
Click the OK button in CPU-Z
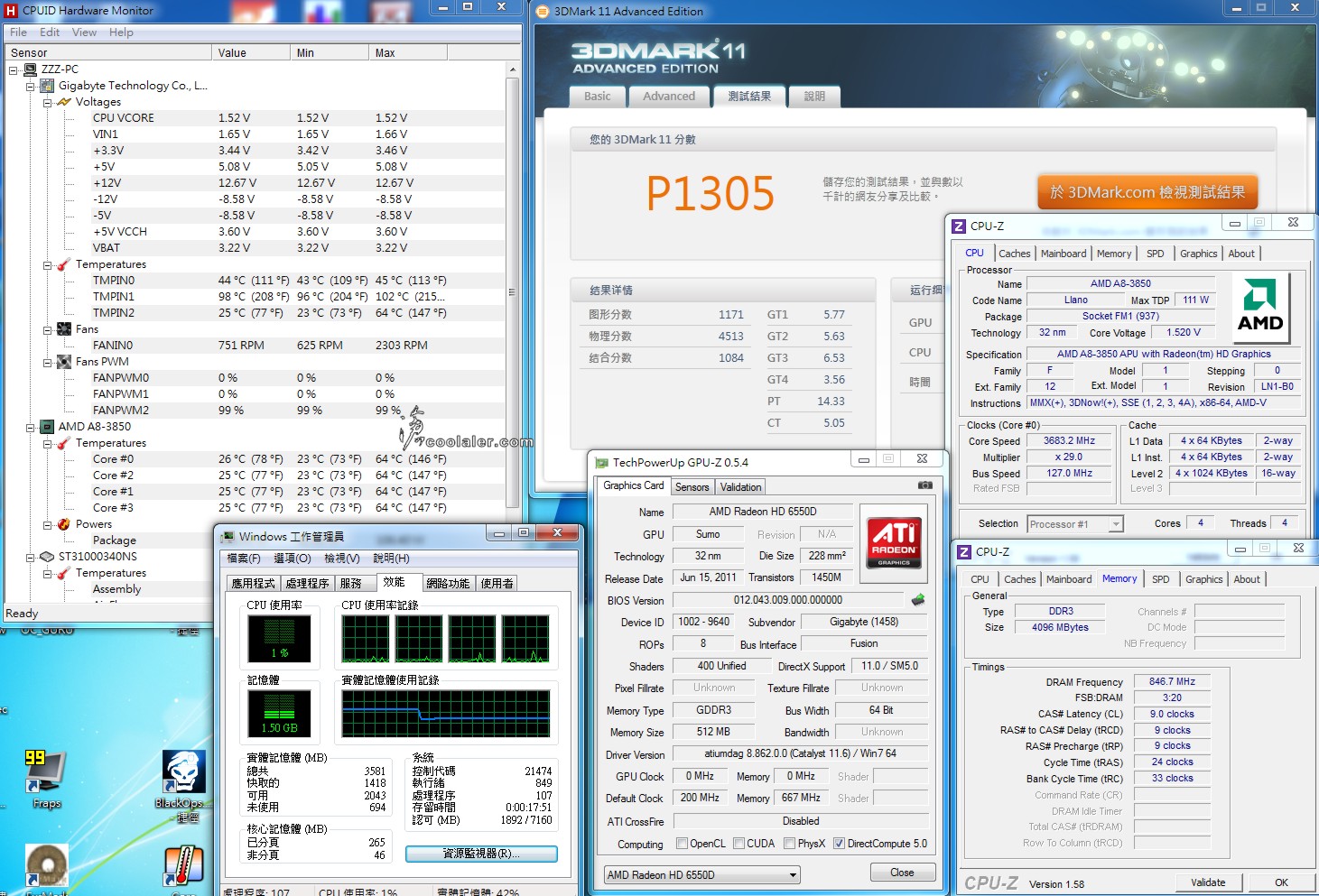1281,882
